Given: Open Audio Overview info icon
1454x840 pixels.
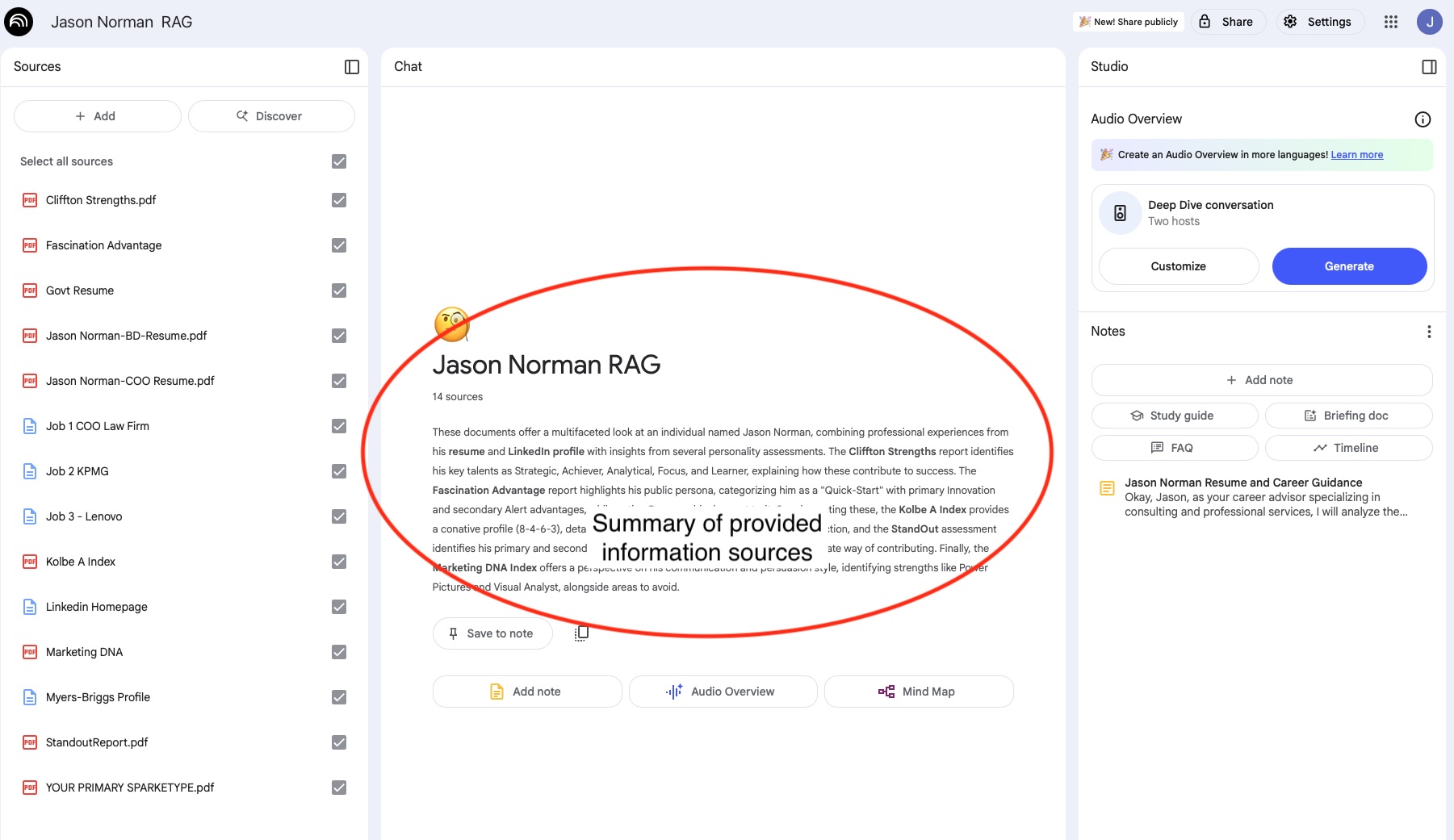Looking at the screenshot, I should [1423, 119].
